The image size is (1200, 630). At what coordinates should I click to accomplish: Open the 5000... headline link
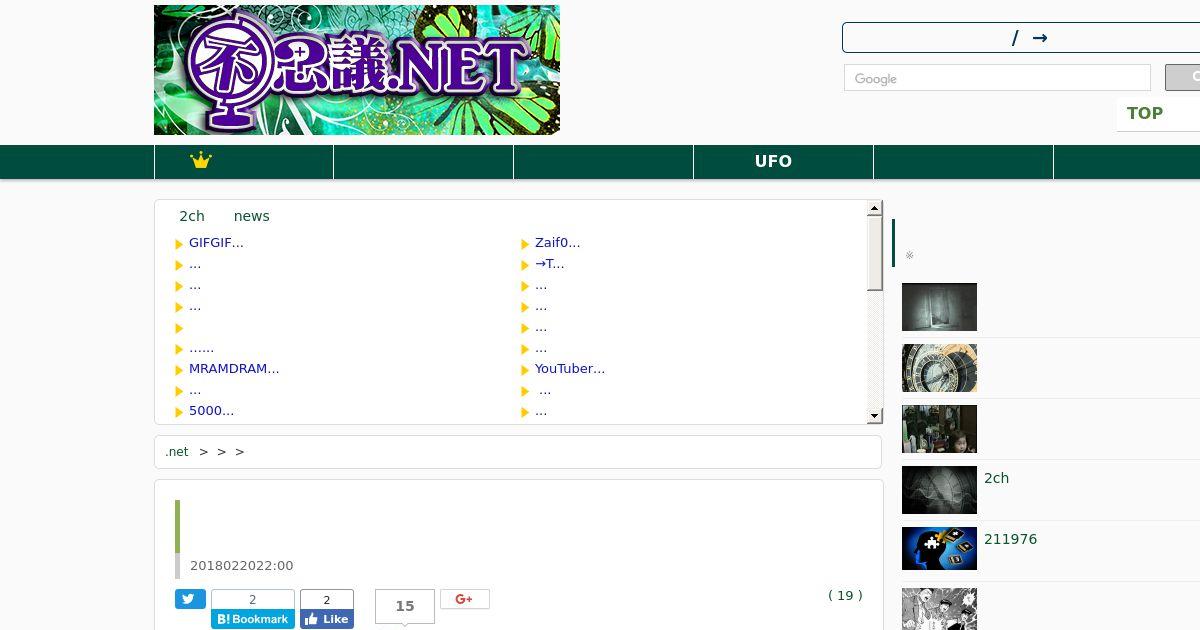coord(211,411)
